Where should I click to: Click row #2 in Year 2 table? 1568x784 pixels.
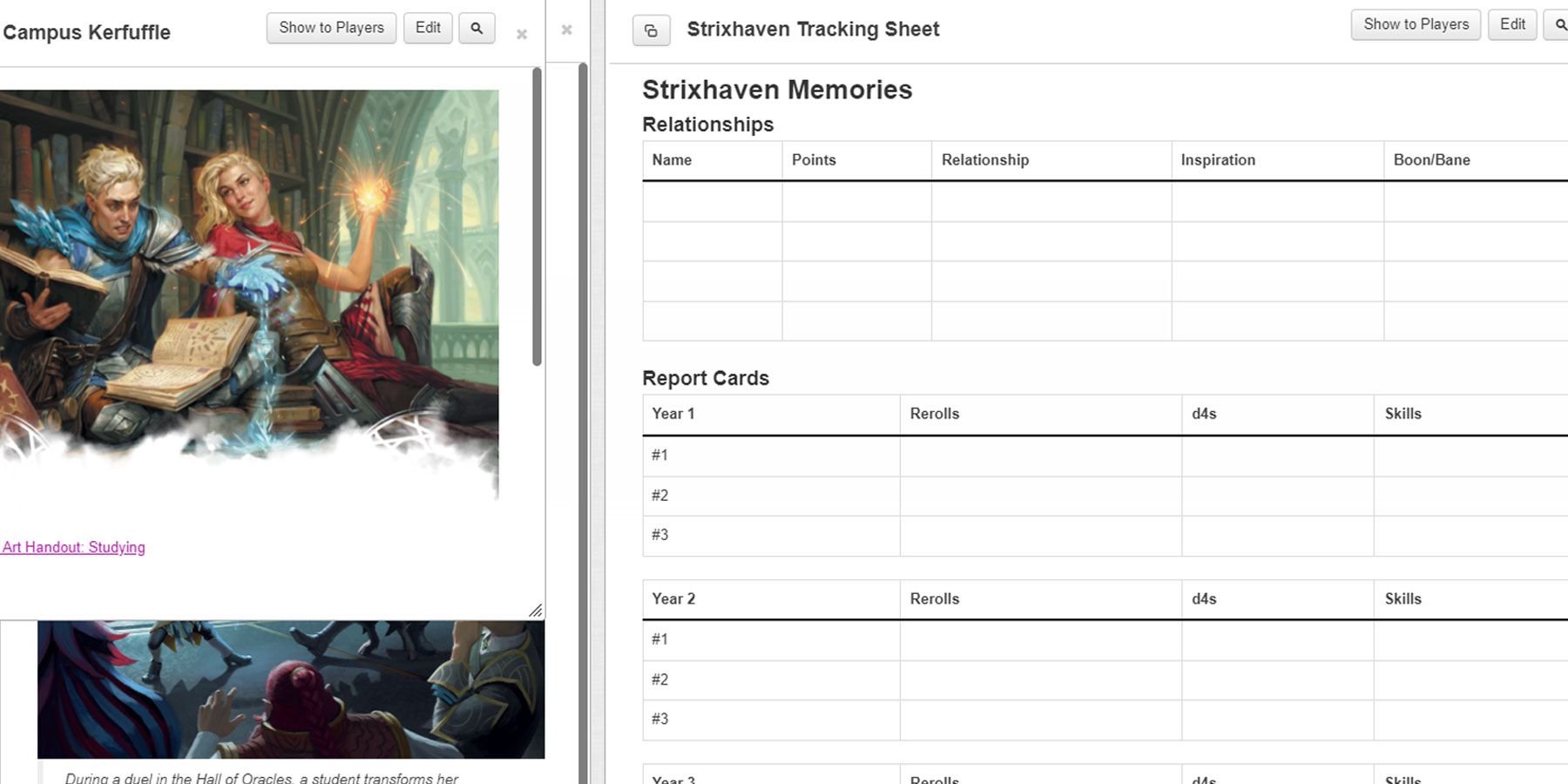click(1105, 680)
